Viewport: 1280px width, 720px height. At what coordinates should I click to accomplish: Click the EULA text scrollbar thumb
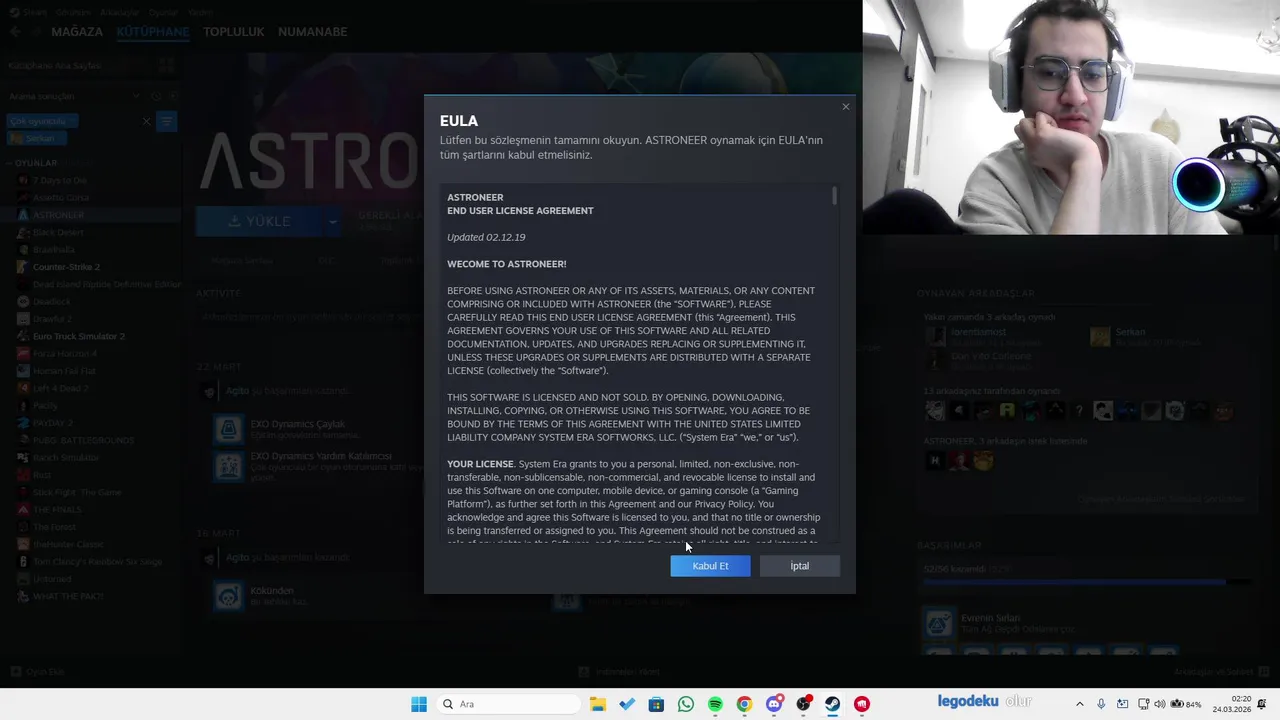(x=834, y=196)
